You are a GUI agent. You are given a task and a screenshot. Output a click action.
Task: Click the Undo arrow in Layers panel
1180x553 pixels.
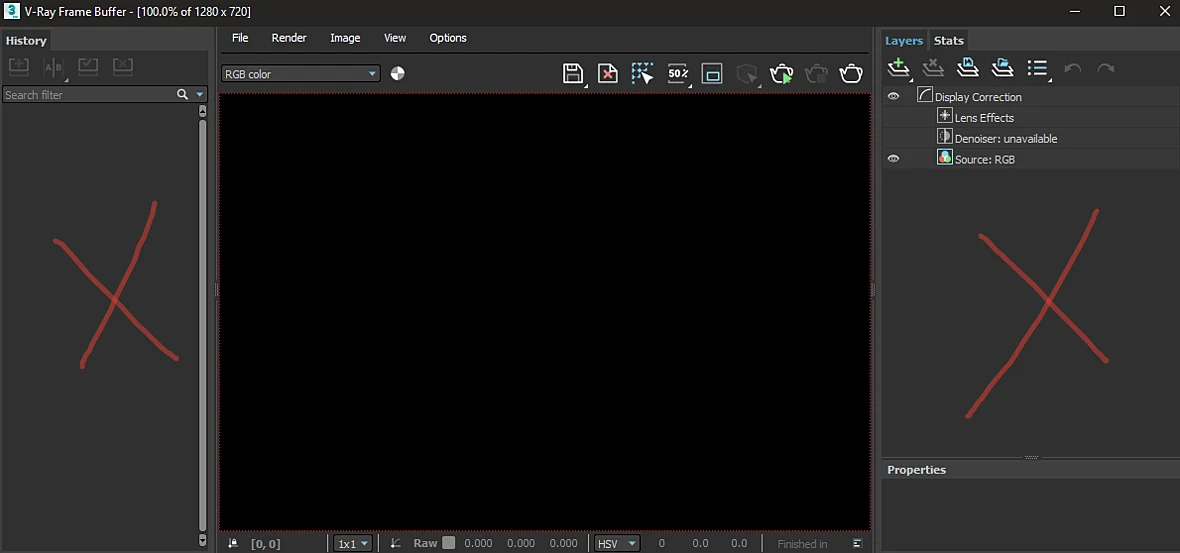[x=1072, y=68]
